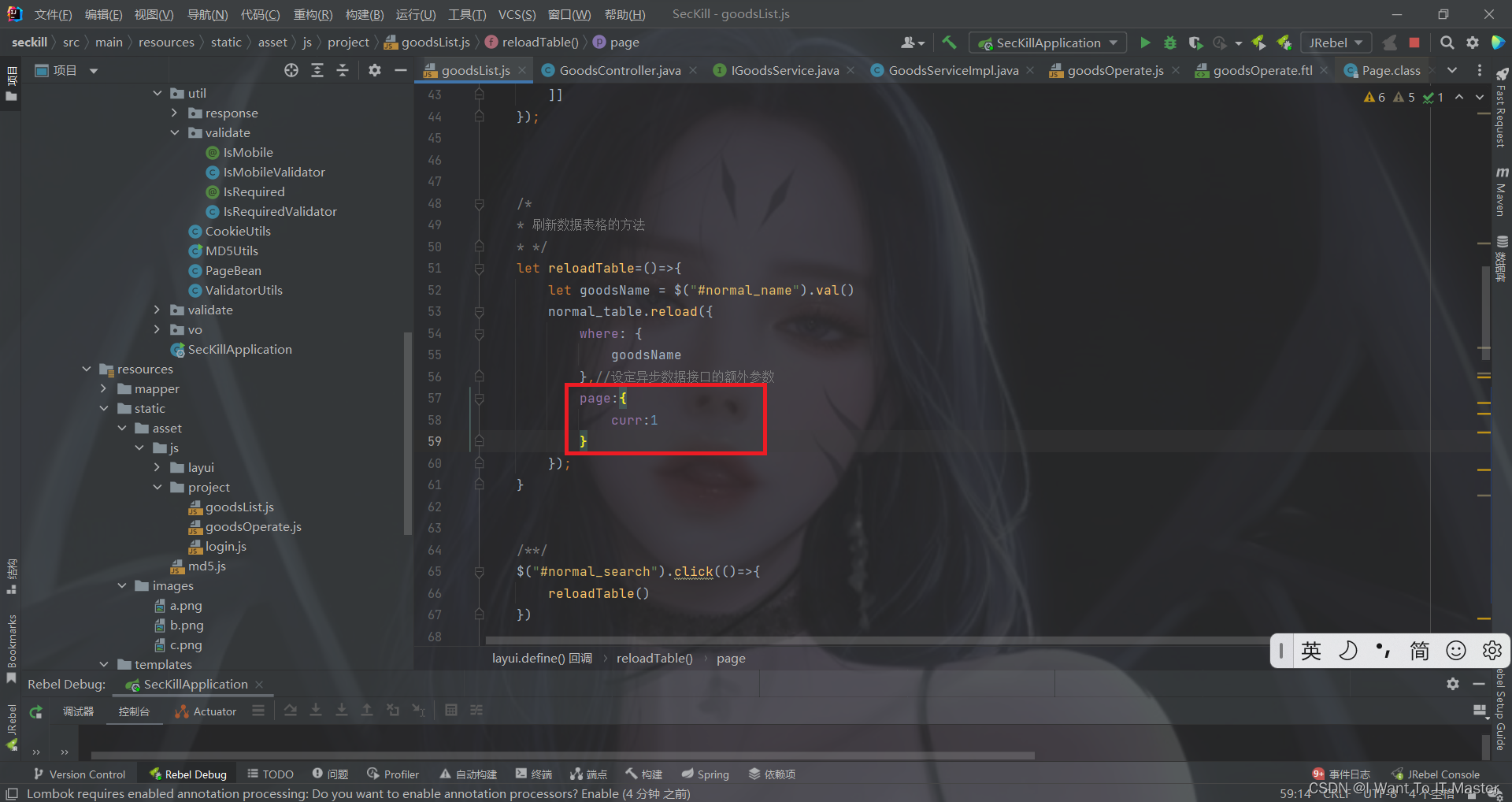Collapse the resources folder

click(87, 369)
